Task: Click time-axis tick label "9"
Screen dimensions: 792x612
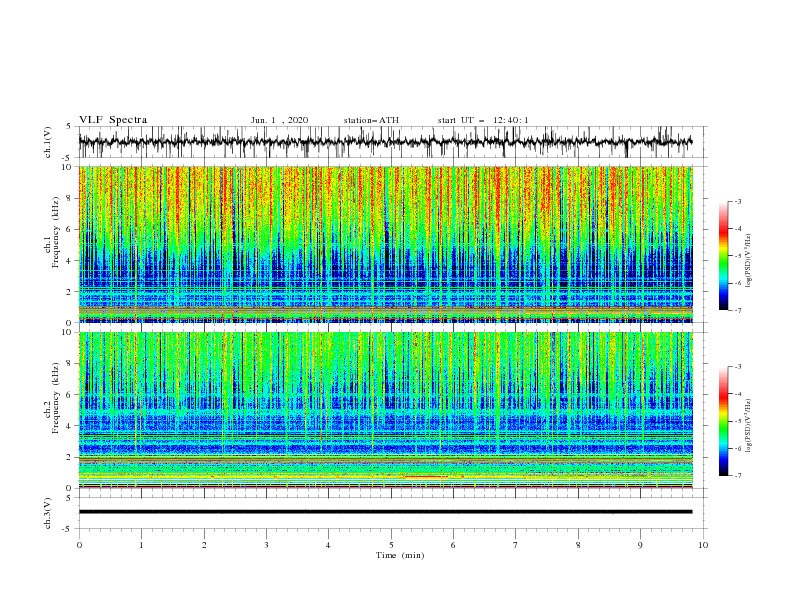Action: [640, 545]
